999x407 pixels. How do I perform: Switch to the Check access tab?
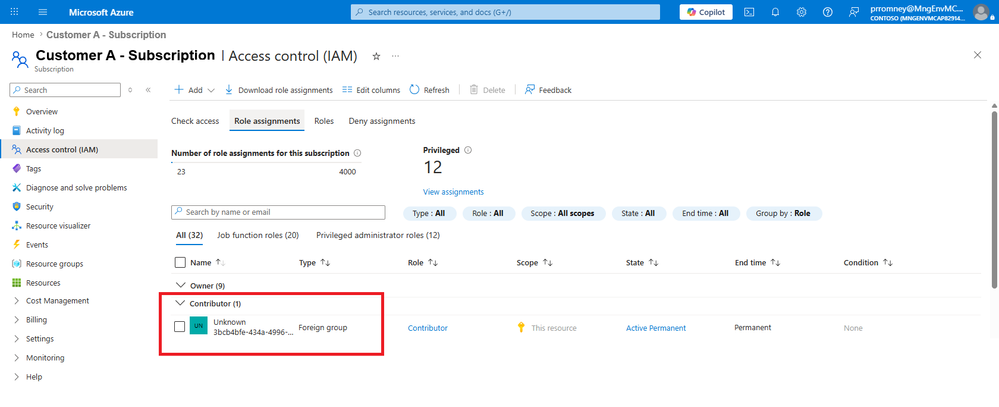click(x=195, y=121)
